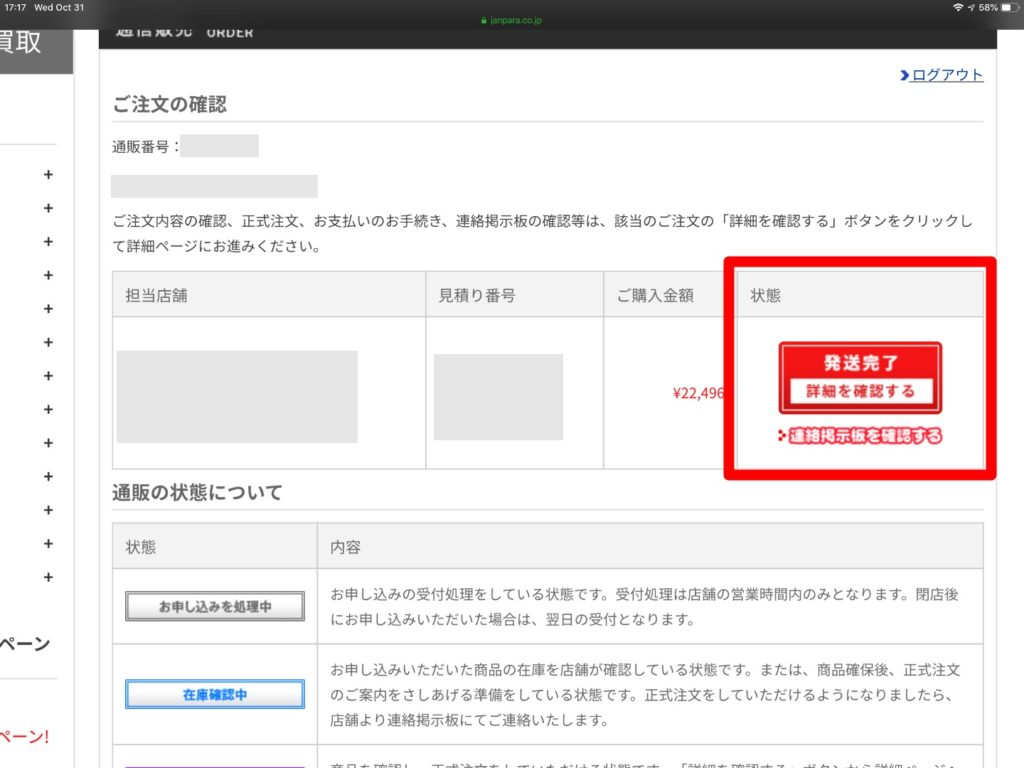Tap the location arrow icon in status bar
Viewport: 1024px width, 768px height.
click(971, 7)
